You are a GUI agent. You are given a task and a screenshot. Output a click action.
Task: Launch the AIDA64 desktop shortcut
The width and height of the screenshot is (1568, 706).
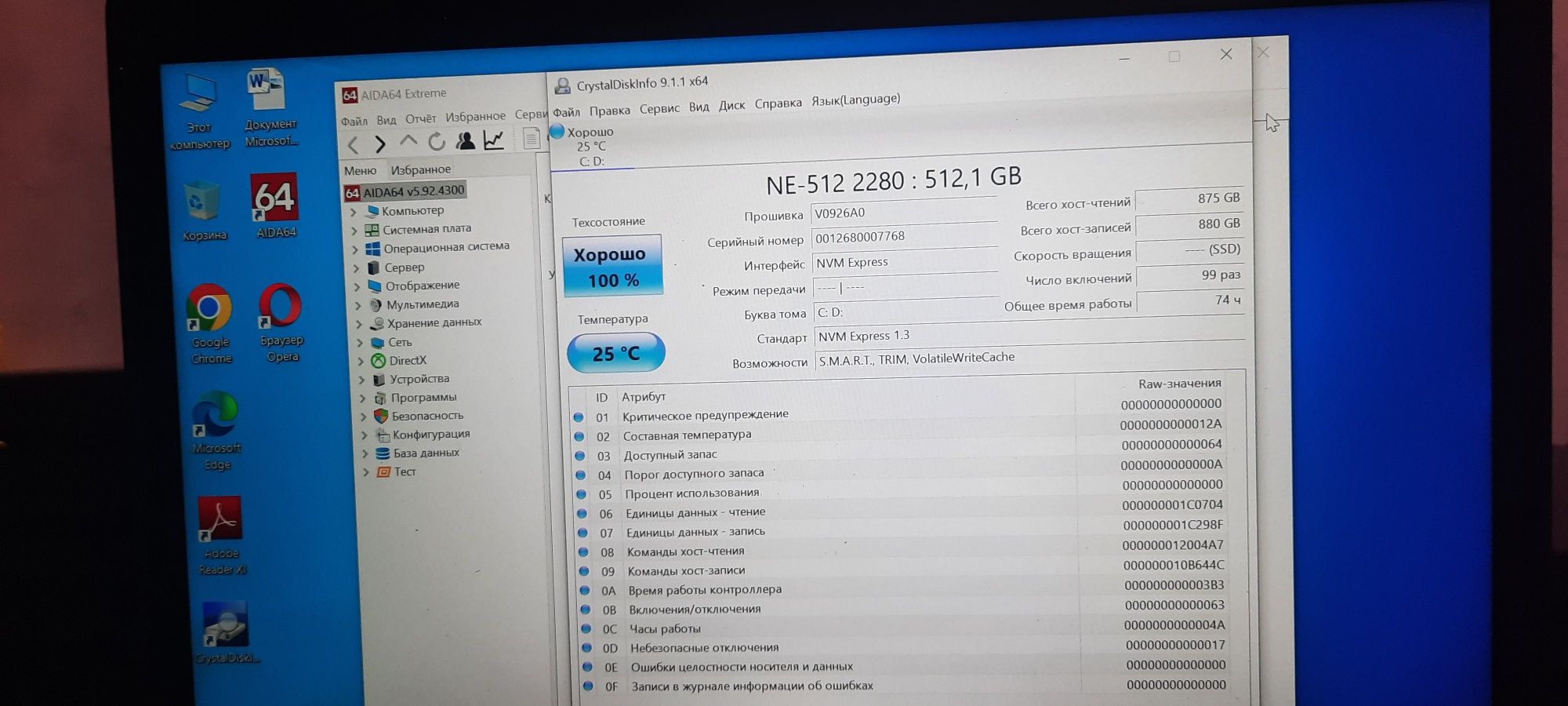point(275,206)
